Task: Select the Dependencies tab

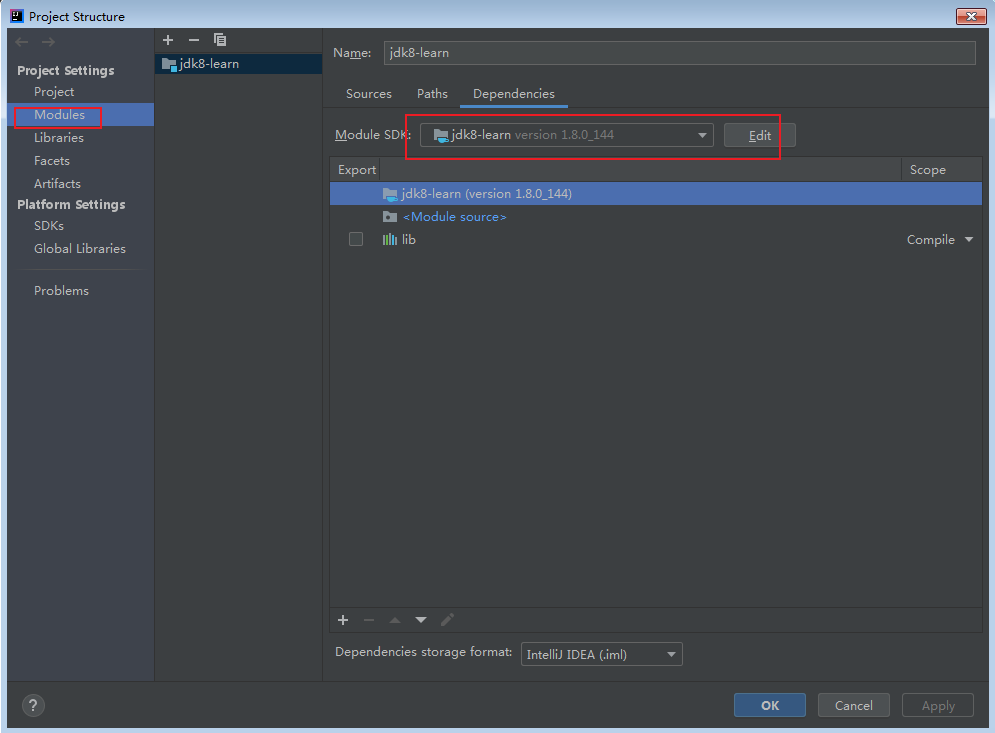Action: pyautogui.click(x=514, y=93)
